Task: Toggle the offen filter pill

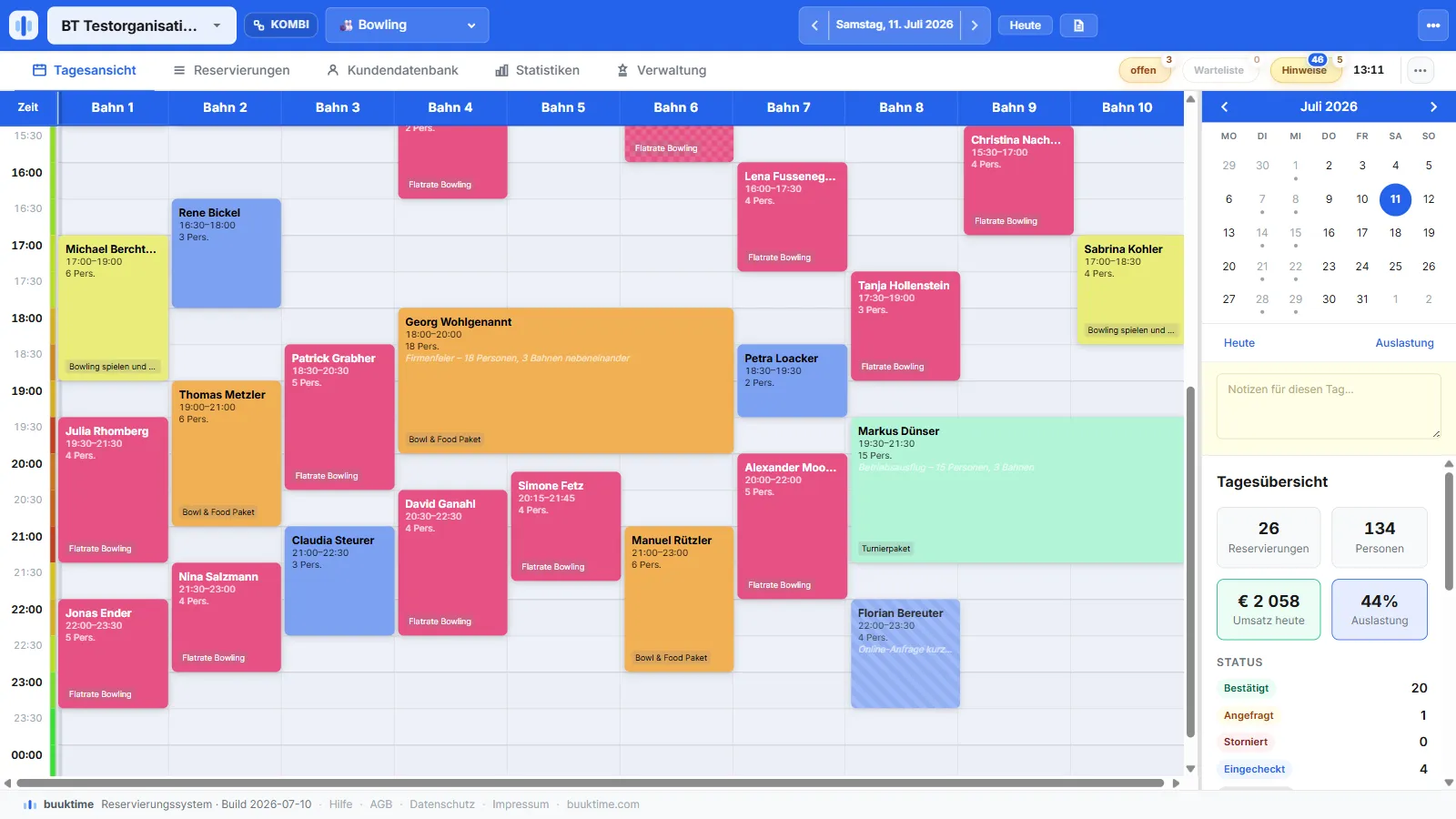Action: point(1144,70)
